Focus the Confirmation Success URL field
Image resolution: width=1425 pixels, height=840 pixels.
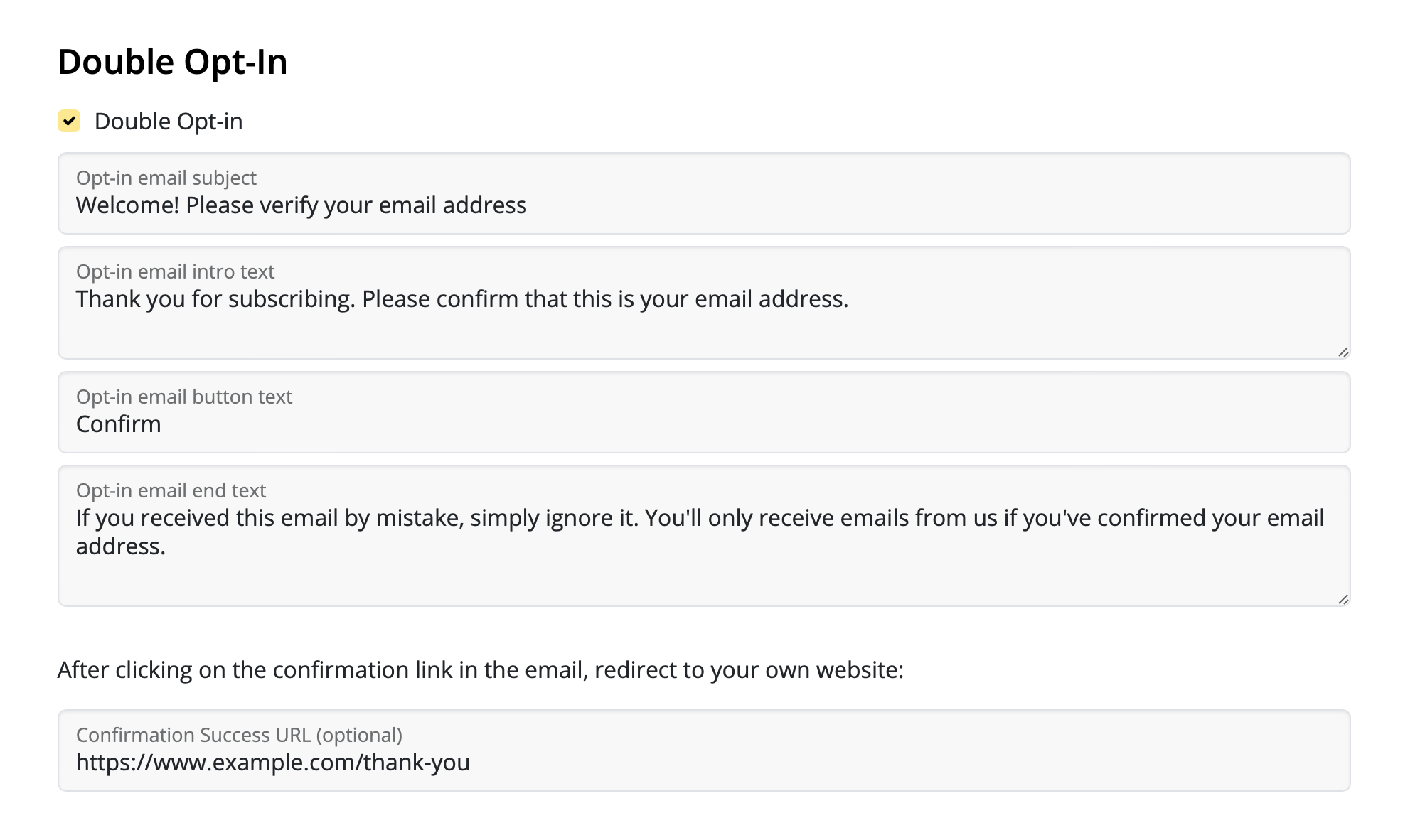704,750
